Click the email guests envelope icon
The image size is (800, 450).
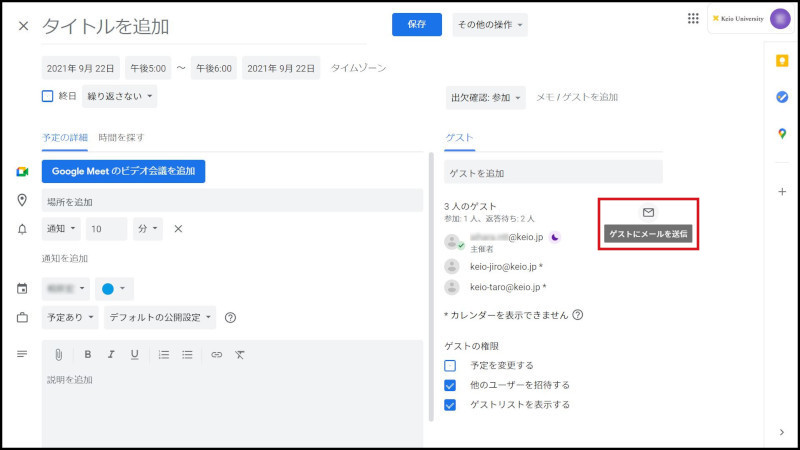pos(647,213)
